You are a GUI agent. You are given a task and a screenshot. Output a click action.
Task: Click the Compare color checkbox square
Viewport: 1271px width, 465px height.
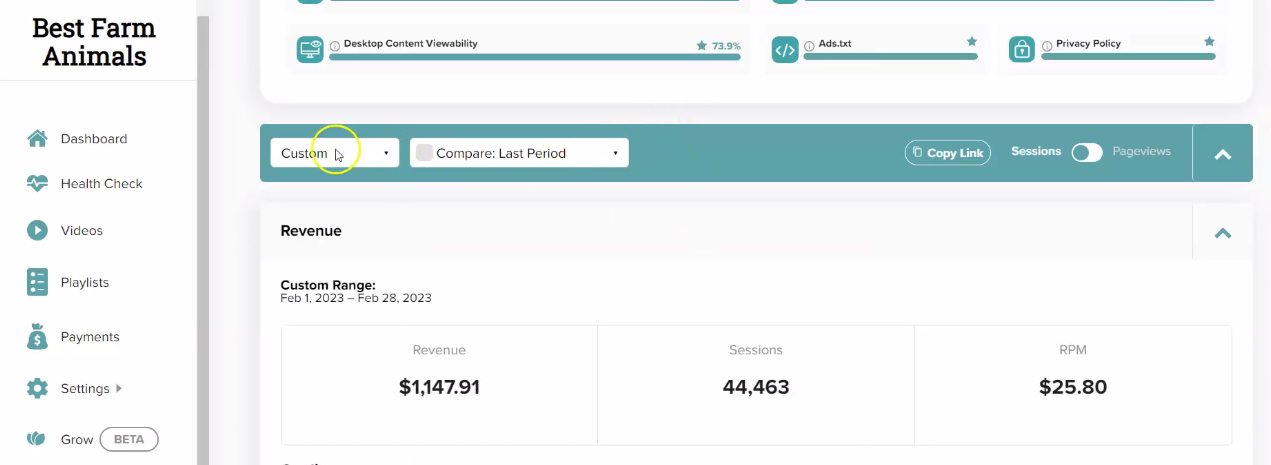pyautogui.click(x=424, y=153)
